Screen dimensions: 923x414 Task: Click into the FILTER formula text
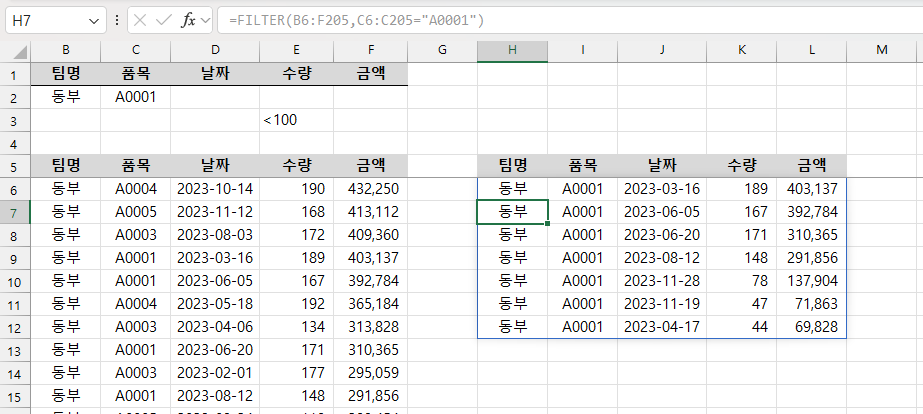point(357,21)
